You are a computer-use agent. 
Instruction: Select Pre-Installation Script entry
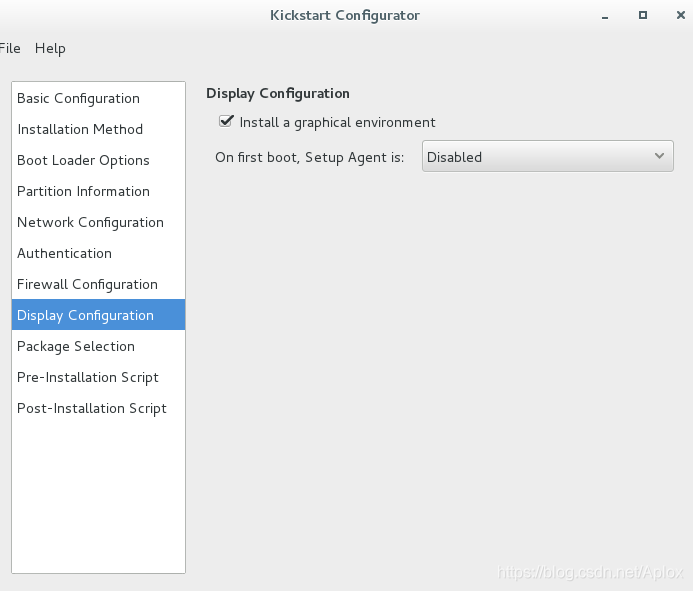coord(98,377)
